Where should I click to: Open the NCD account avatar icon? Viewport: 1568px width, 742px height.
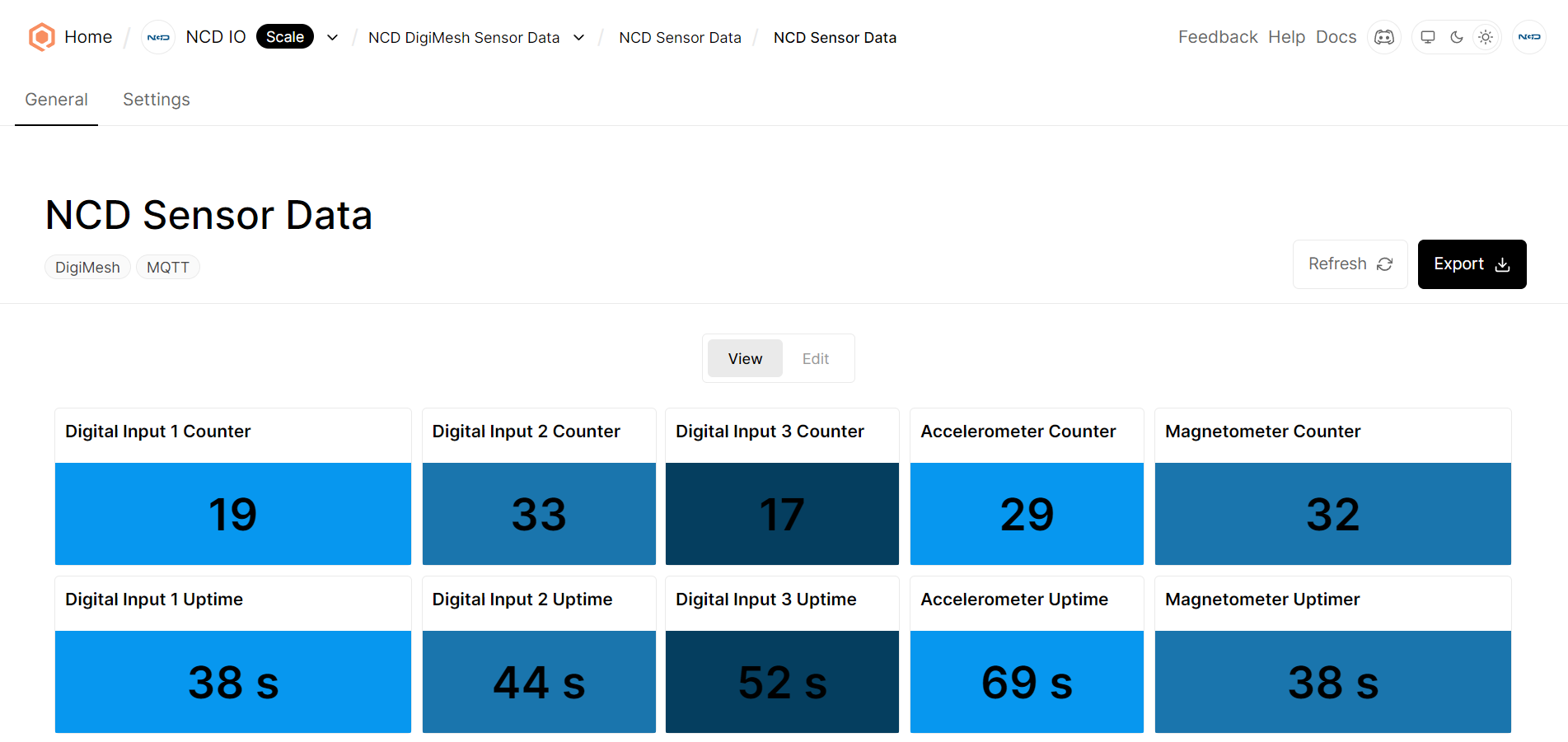point(1529,37)
